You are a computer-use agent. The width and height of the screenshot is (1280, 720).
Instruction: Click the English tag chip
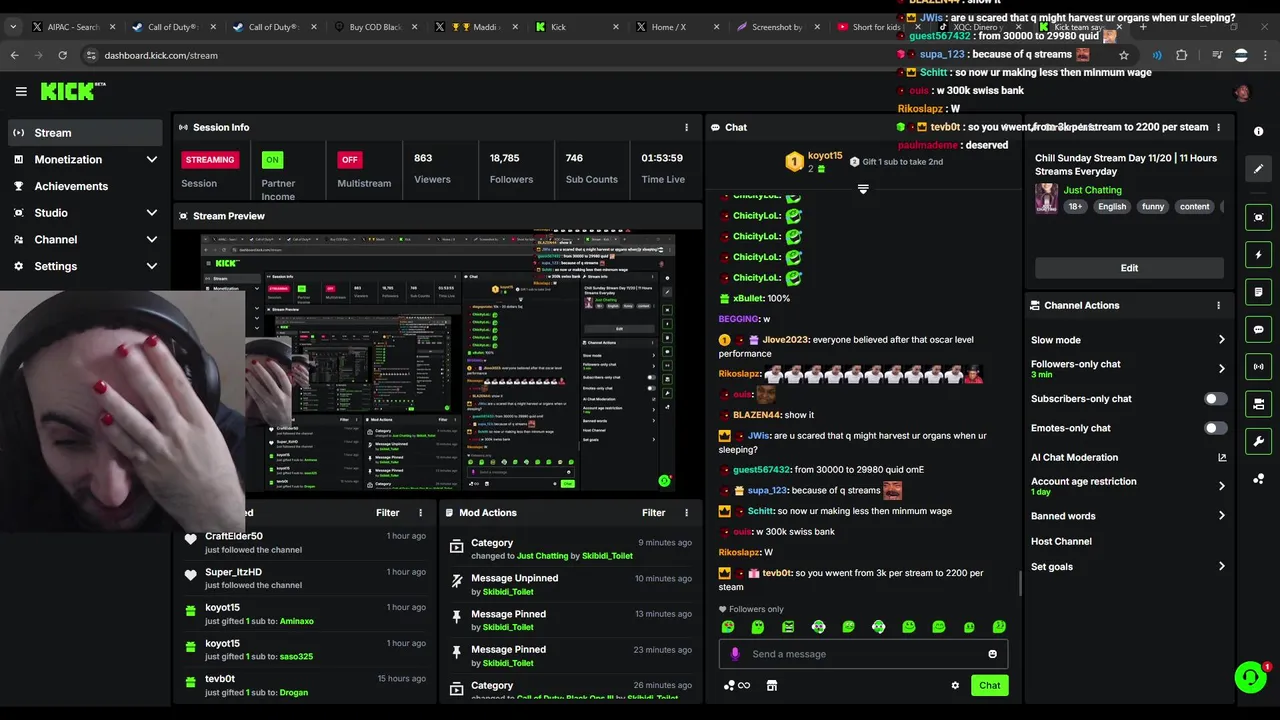1112,207
